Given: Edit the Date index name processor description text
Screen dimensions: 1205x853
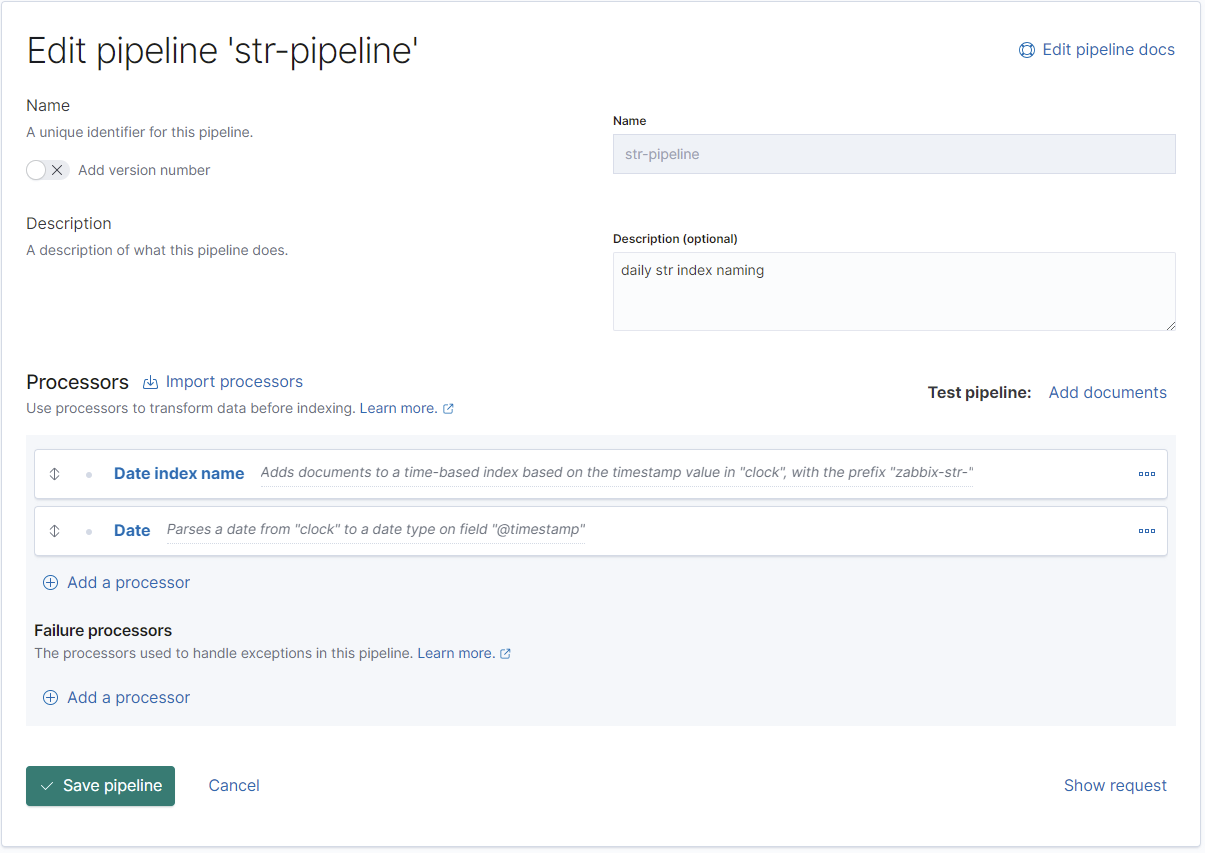Looking at the screenshot, I should [x=616, y=473].
